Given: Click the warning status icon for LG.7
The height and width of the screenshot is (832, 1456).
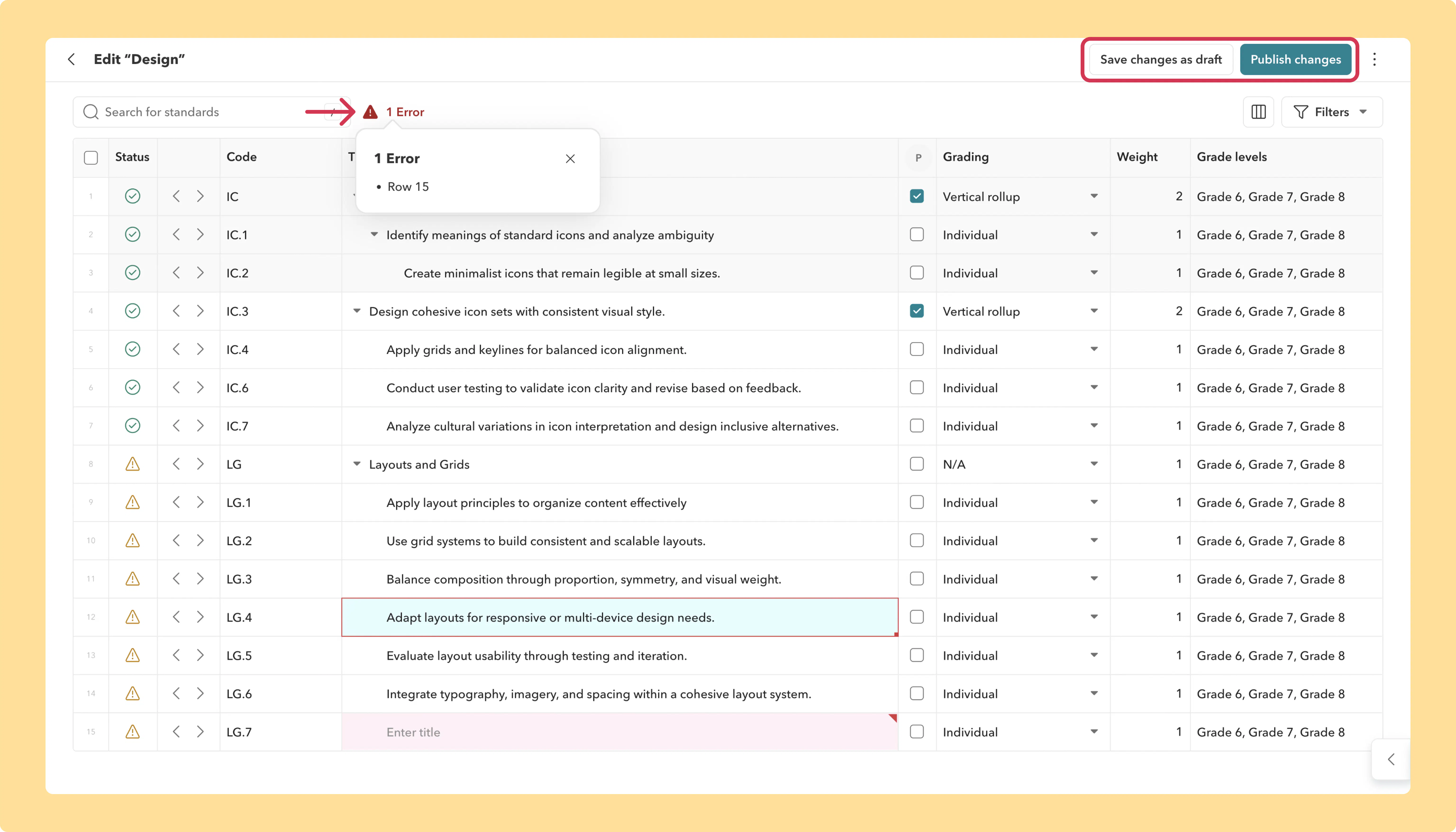Looking at the screenshot, I should pos(132,731).
